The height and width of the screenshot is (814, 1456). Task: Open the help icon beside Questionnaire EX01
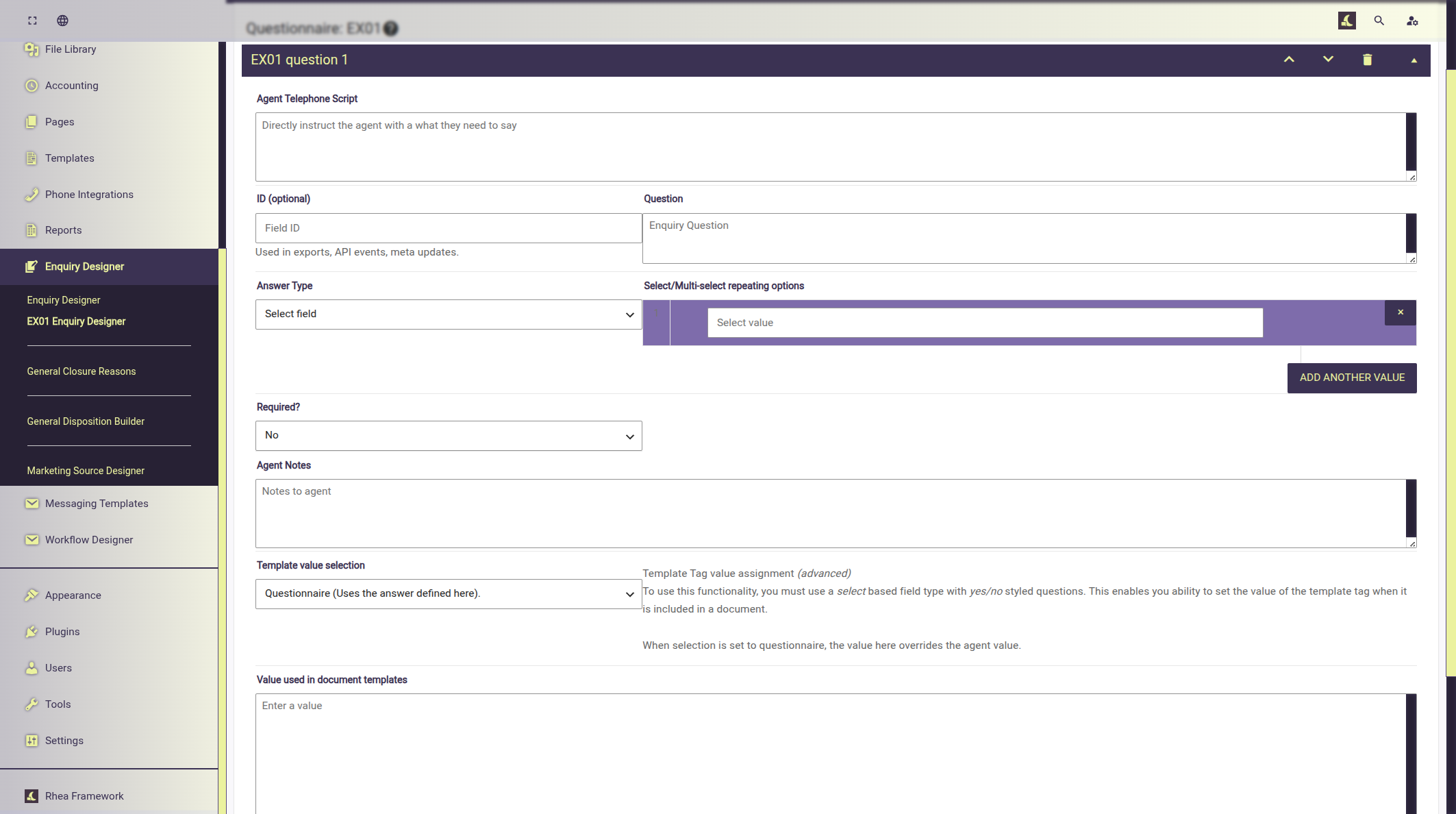(x=390, y=28)
